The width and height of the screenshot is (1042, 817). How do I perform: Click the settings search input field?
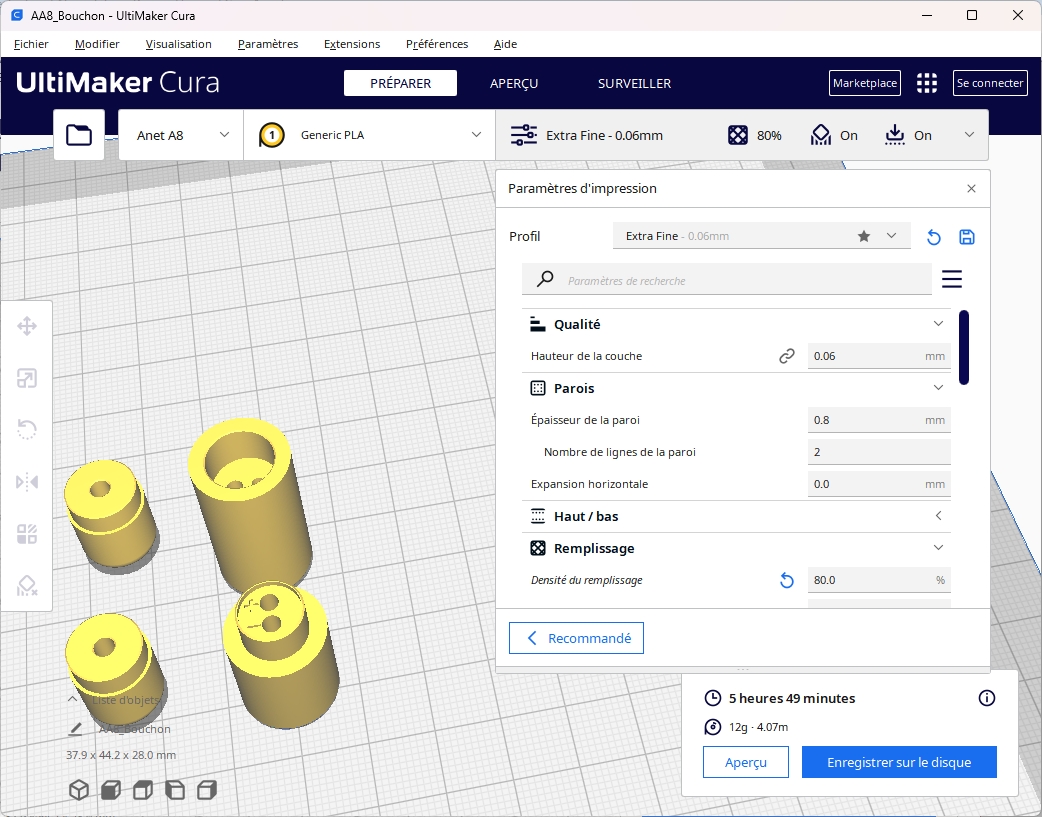click(x=746, y=281)
